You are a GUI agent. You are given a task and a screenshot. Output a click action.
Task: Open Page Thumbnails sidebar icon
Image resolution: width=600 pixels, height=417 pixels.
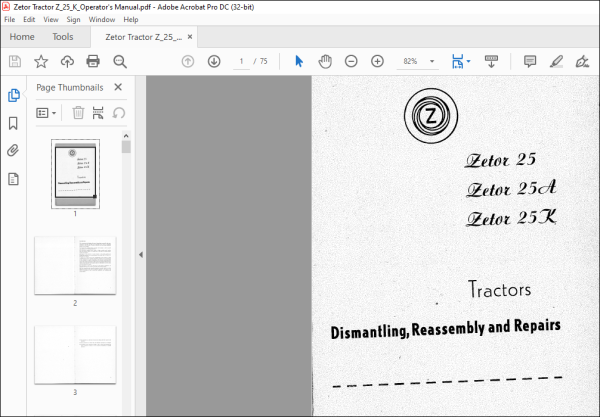pos(14,95)
